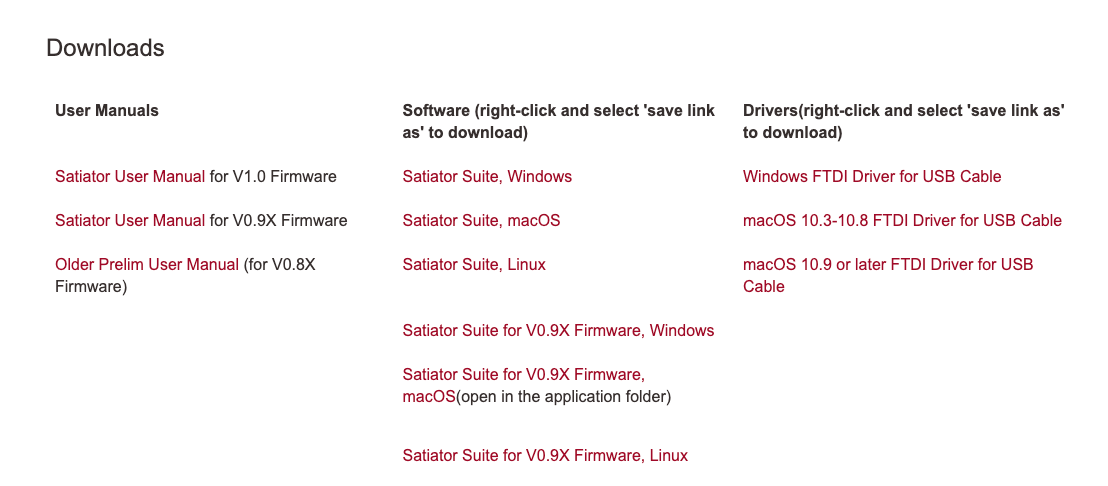
Task: Click the 'Satiator Suite, Linux' download link
Action: tap(474, 265)
